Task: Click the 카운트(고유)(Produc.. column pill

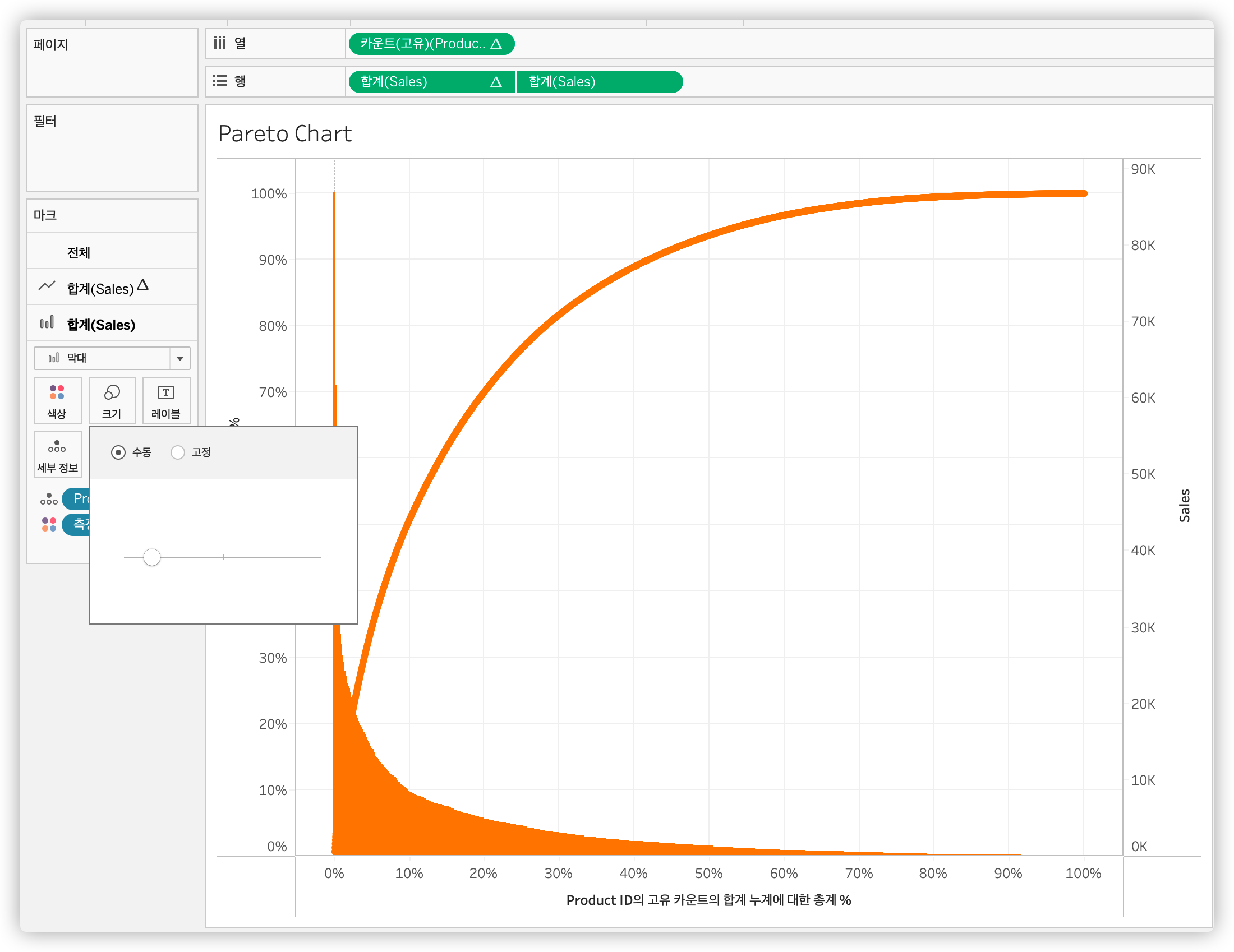Action: point(431,44)
